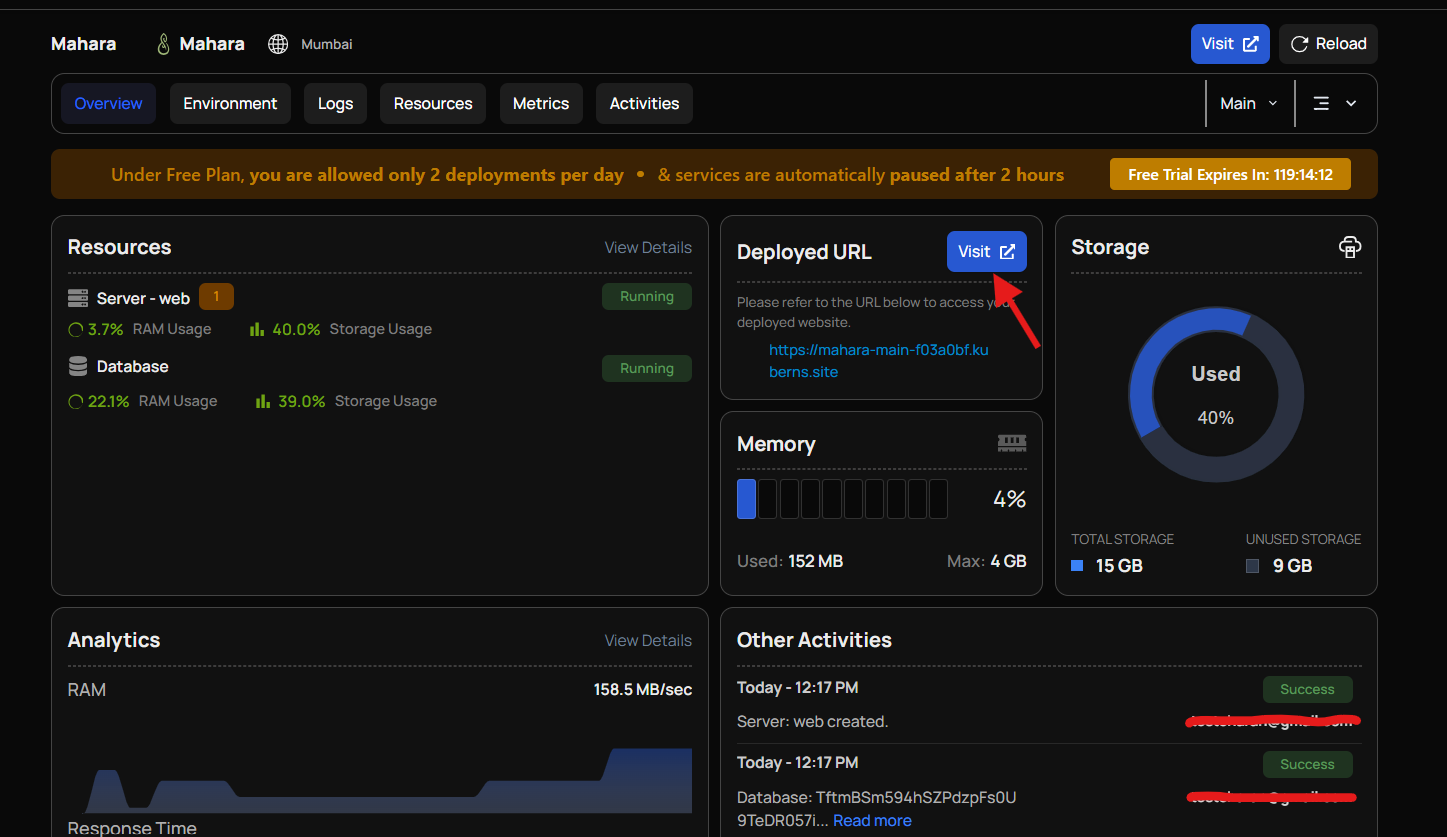
Task: Expand Read more on Database activity
Action: click(872, 820)
